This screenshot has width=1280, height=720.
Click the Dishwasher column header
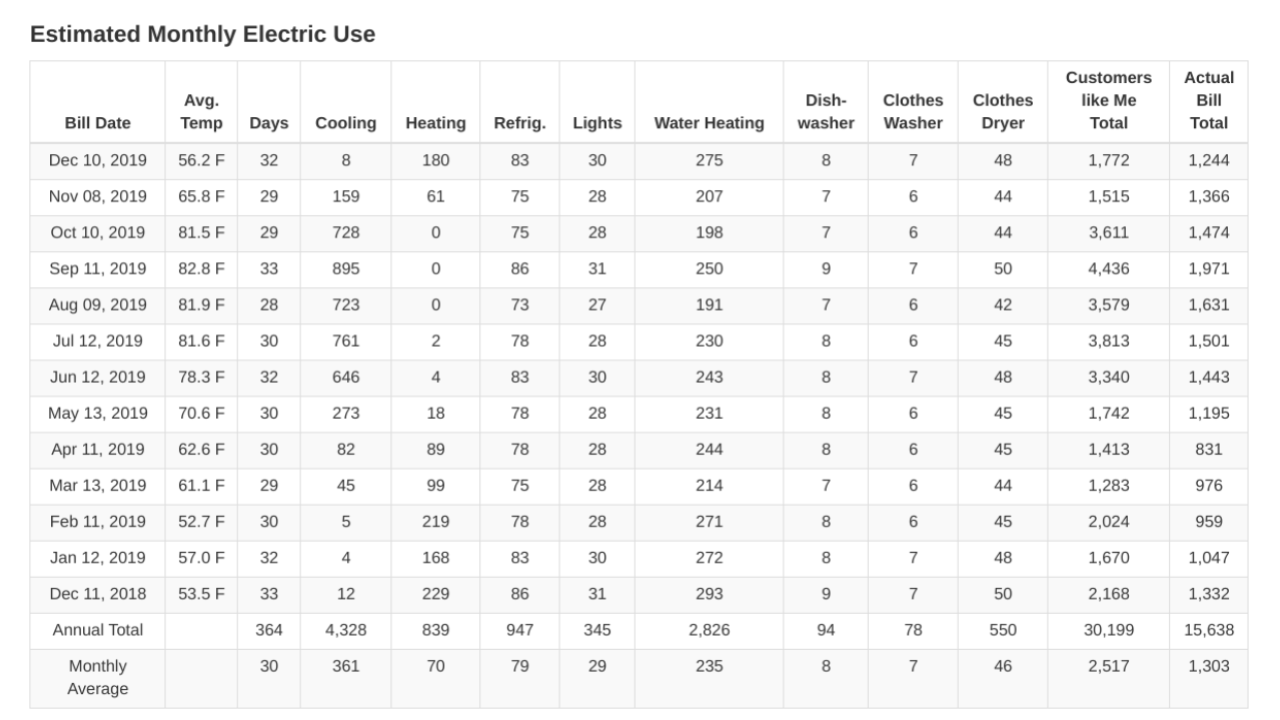(x=826, y=112)
